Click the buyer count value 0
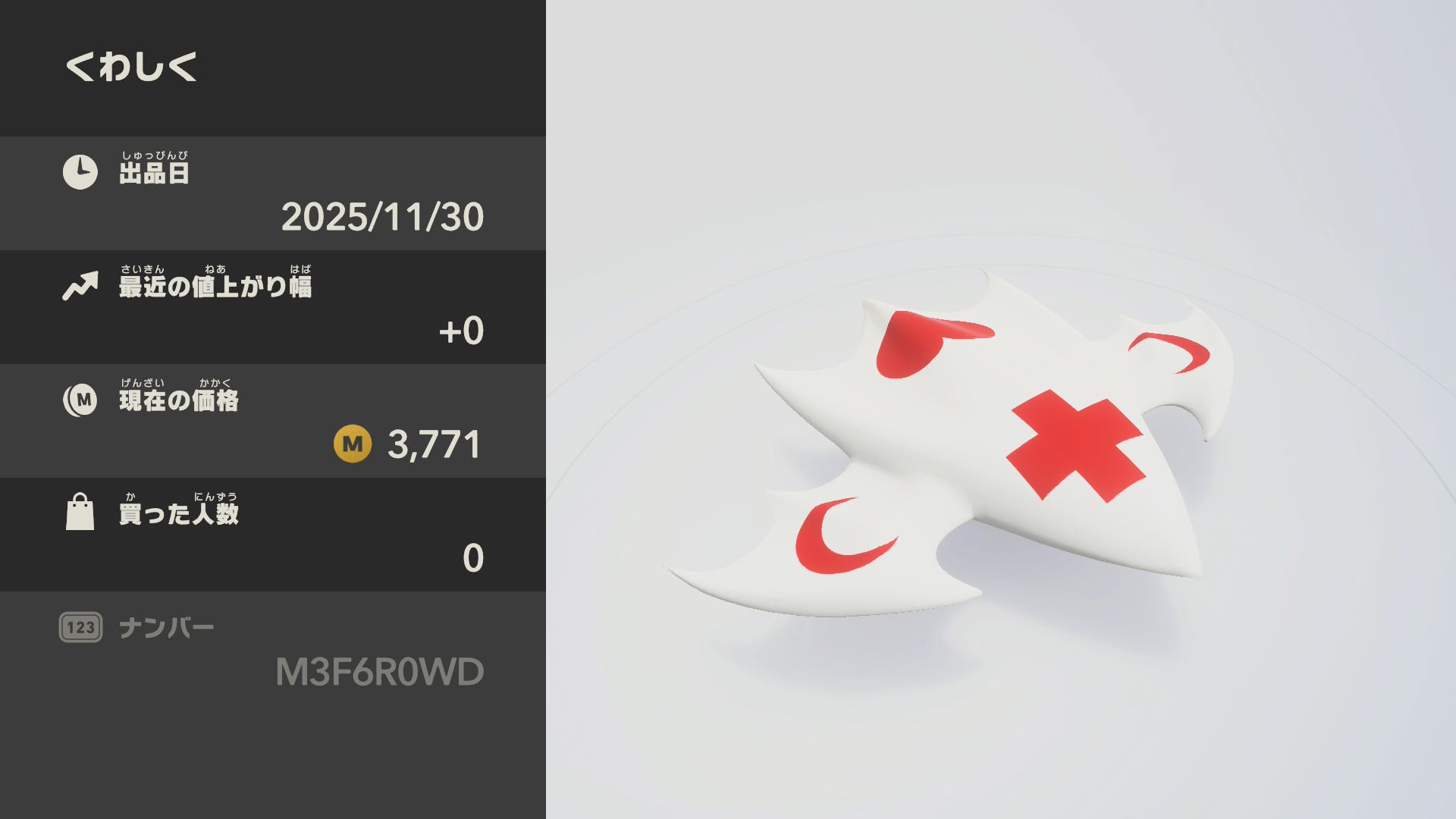The width and height of the screenshot is (1456, 819). [x=473, y=559]
